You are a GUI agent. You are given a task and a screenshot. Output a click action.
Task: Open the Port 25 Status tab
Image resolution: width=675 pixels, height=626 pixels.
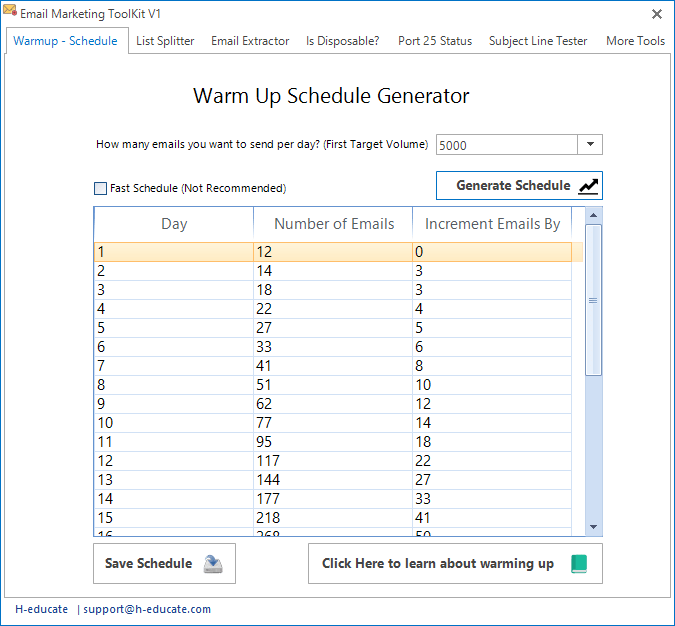[435, 41]
